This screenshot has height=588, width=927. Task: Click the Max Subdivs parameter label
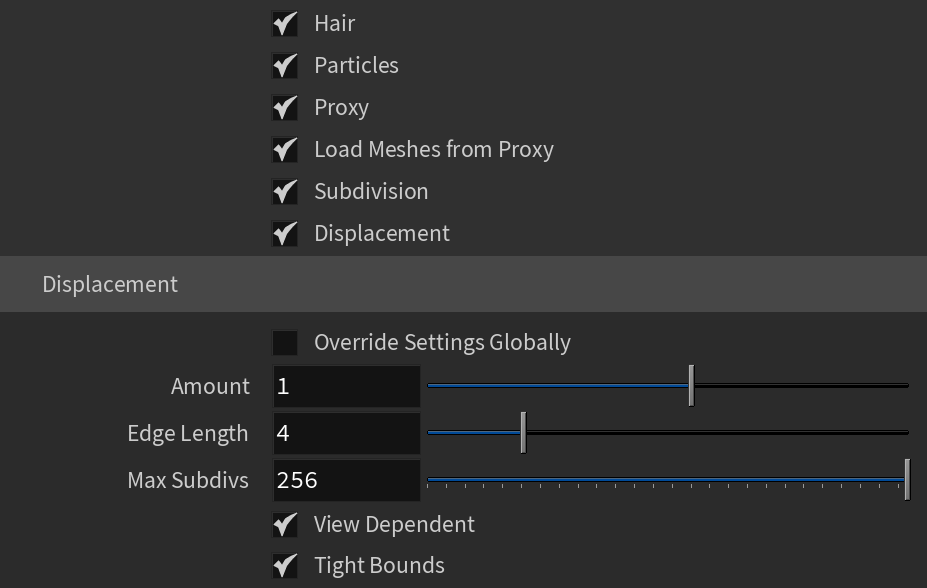click(188, 480)
